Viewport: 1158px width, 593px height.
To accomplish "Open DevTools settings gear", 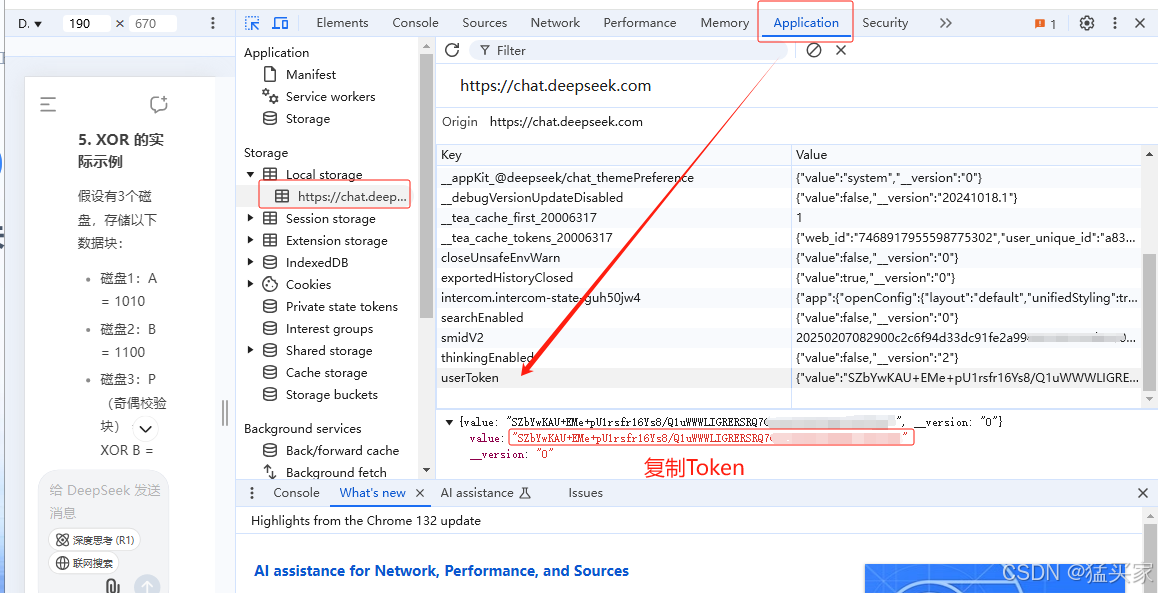I will (x=1086, y=23).
